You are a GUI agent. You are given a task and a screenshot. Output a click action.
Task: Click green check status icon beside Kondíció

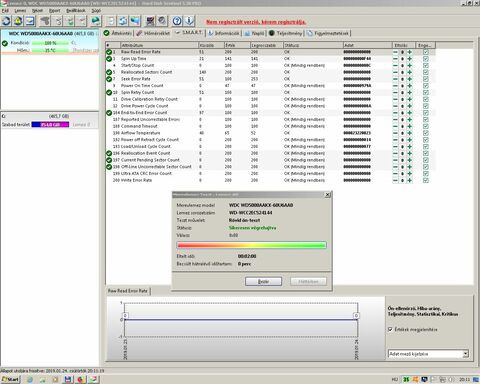pyautogui.click(x=5, y=43)
